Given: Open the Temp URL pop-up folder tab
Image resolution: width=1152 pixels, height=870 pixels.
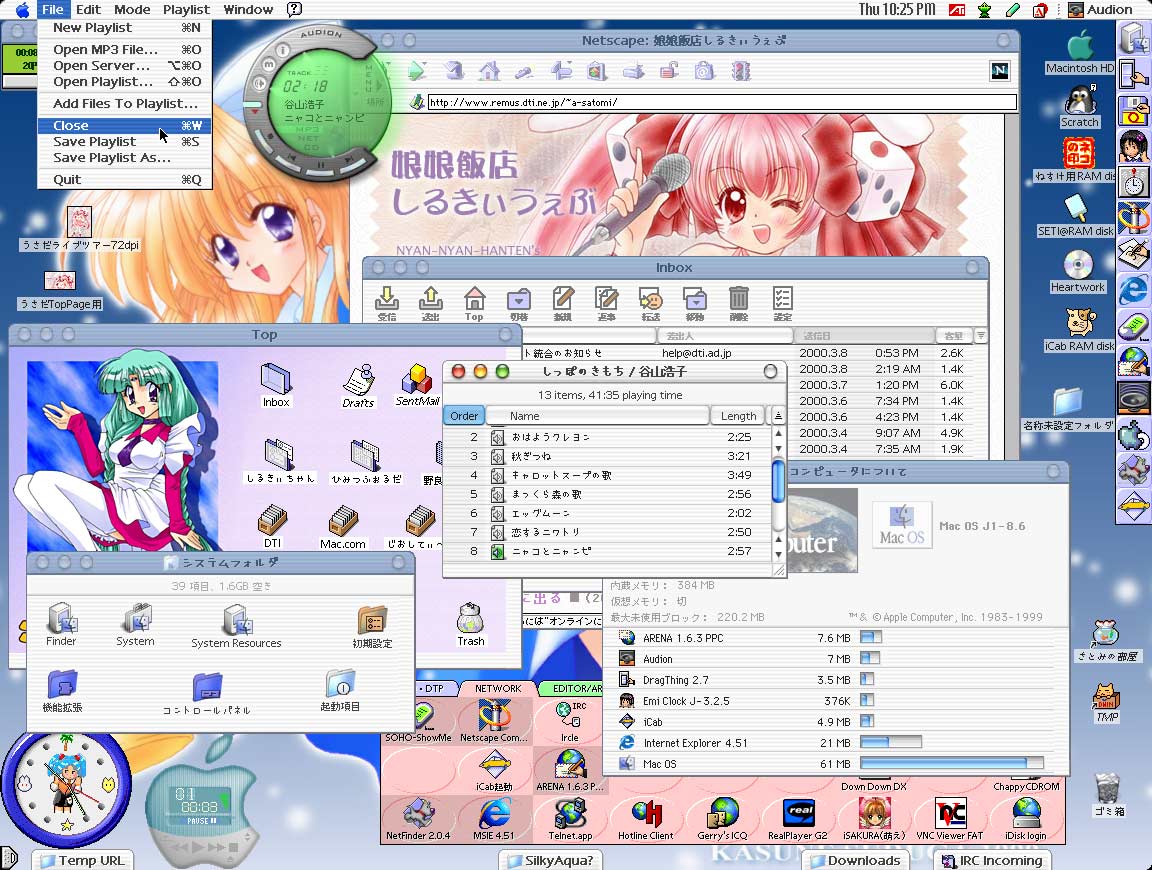Looking at the screenshot, I should (x=83, y=860).
